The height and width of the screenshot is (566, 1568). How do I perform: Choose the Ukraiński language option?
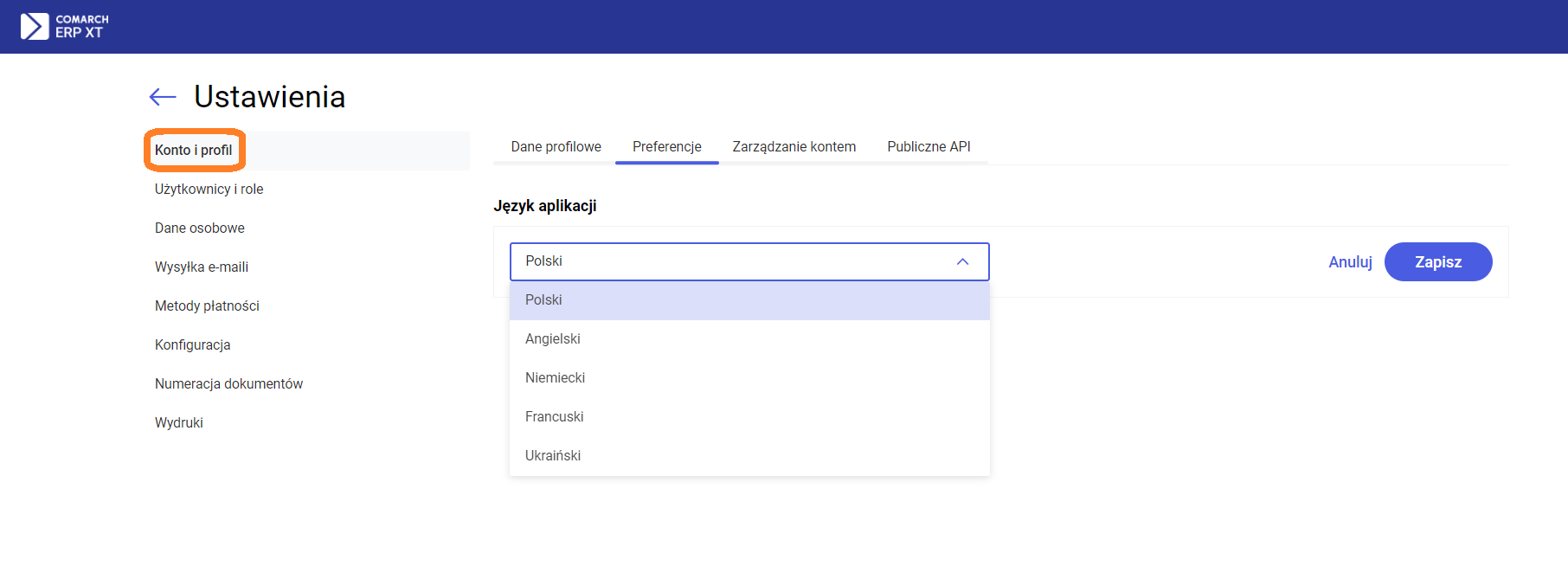(x=553, y=456)
